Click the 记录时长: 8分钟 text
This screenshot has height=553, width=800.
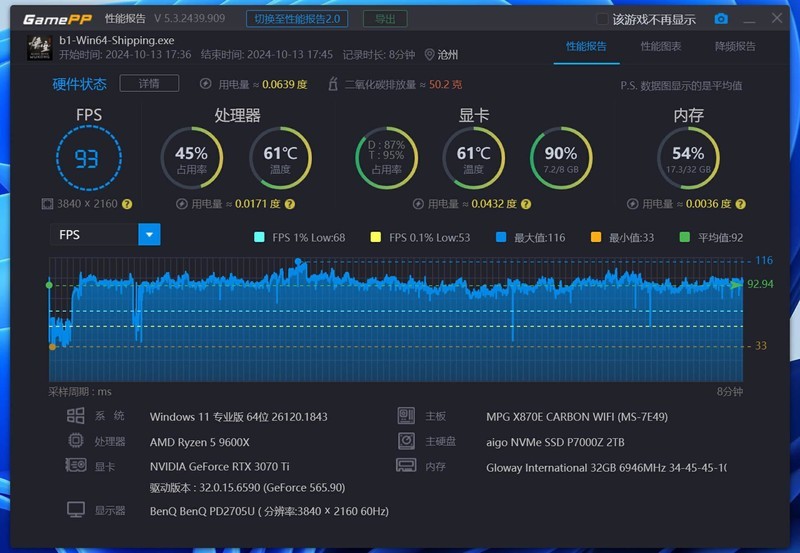[x=379, y=55]
